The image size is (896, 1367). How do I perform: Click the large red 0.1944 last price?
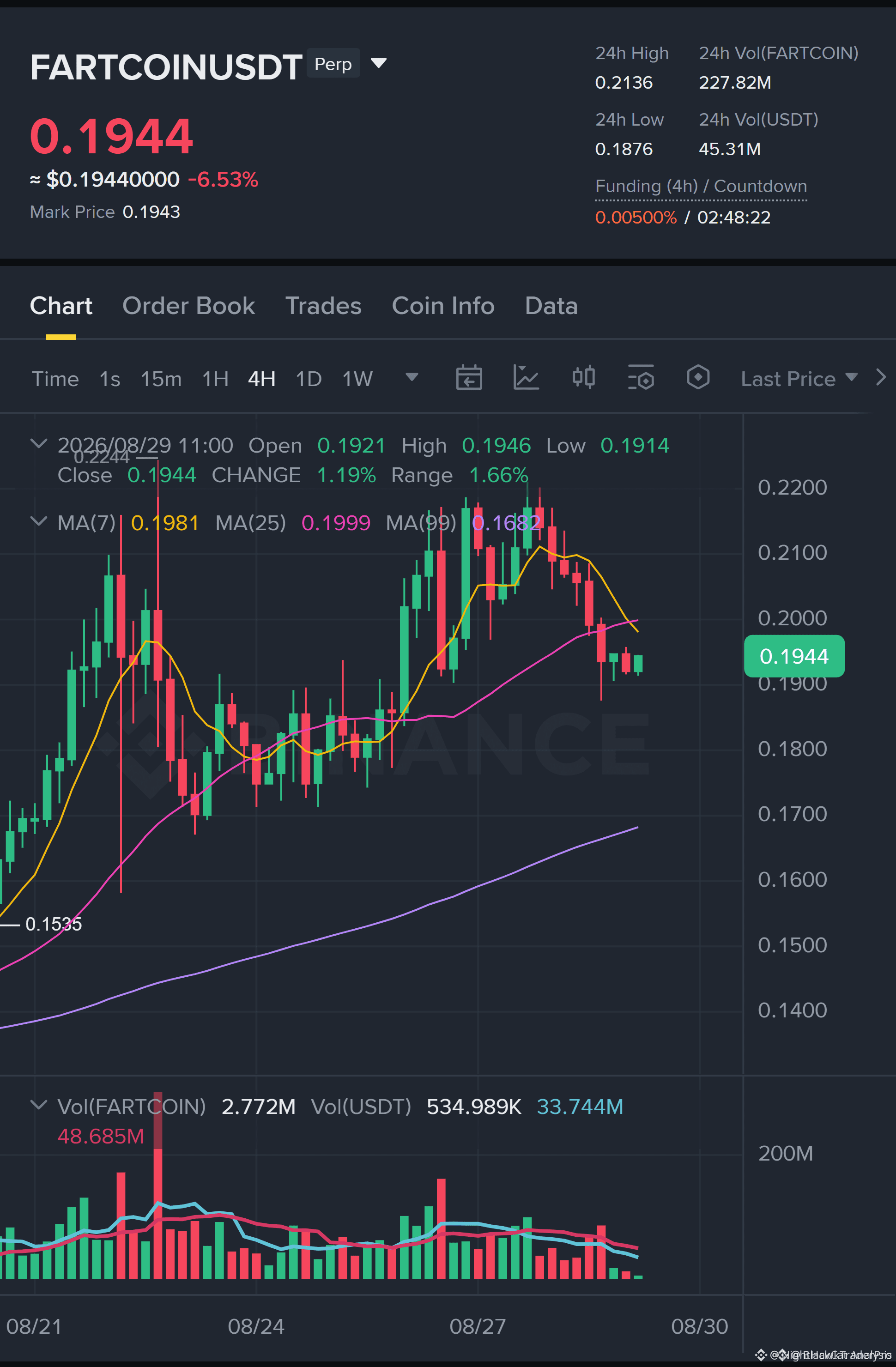[x=111, y=136]
